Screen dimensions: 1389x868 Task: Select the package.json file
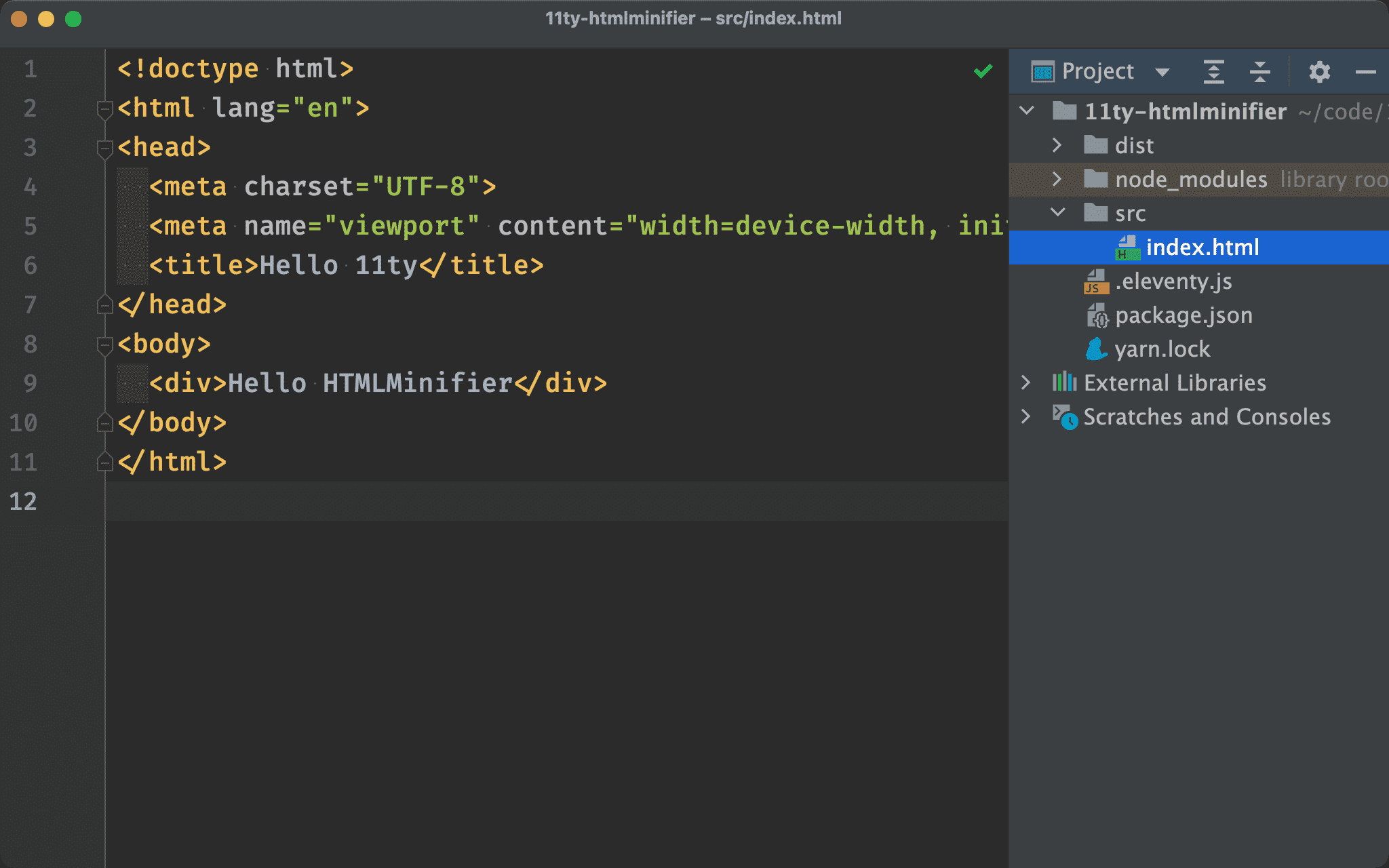[x=1198, y=315]
